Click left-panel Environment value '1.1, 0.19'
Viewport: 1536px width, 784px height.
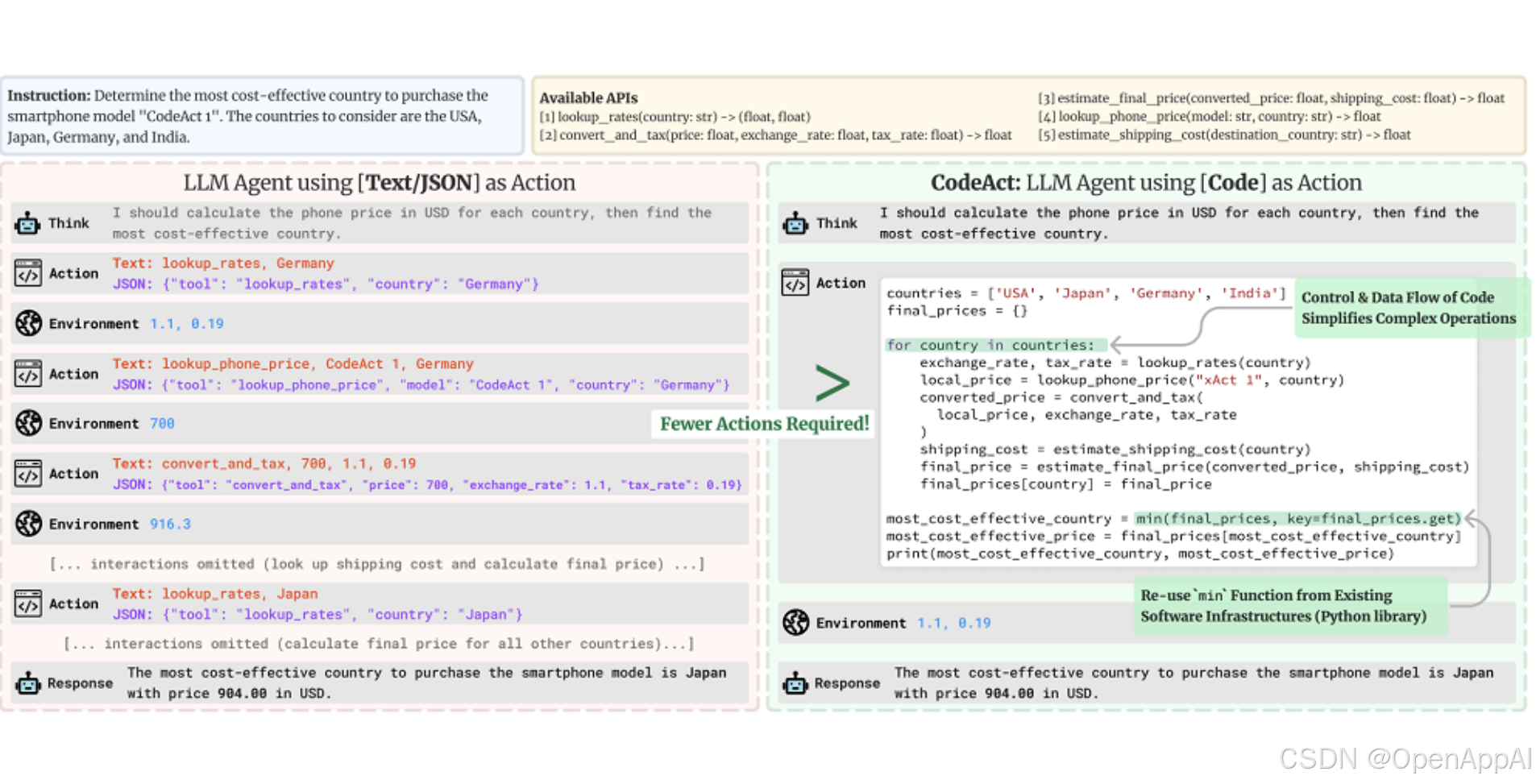[x=187, y=324]
